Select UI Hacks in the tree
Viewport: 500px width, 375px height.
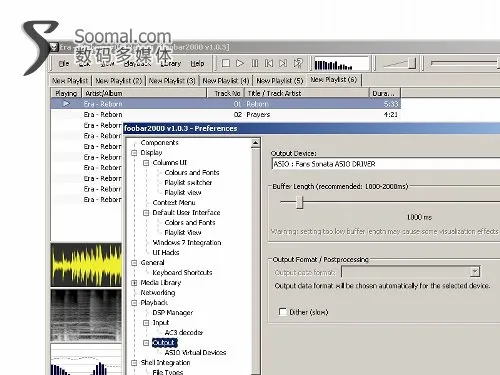[x=166, y=253]
